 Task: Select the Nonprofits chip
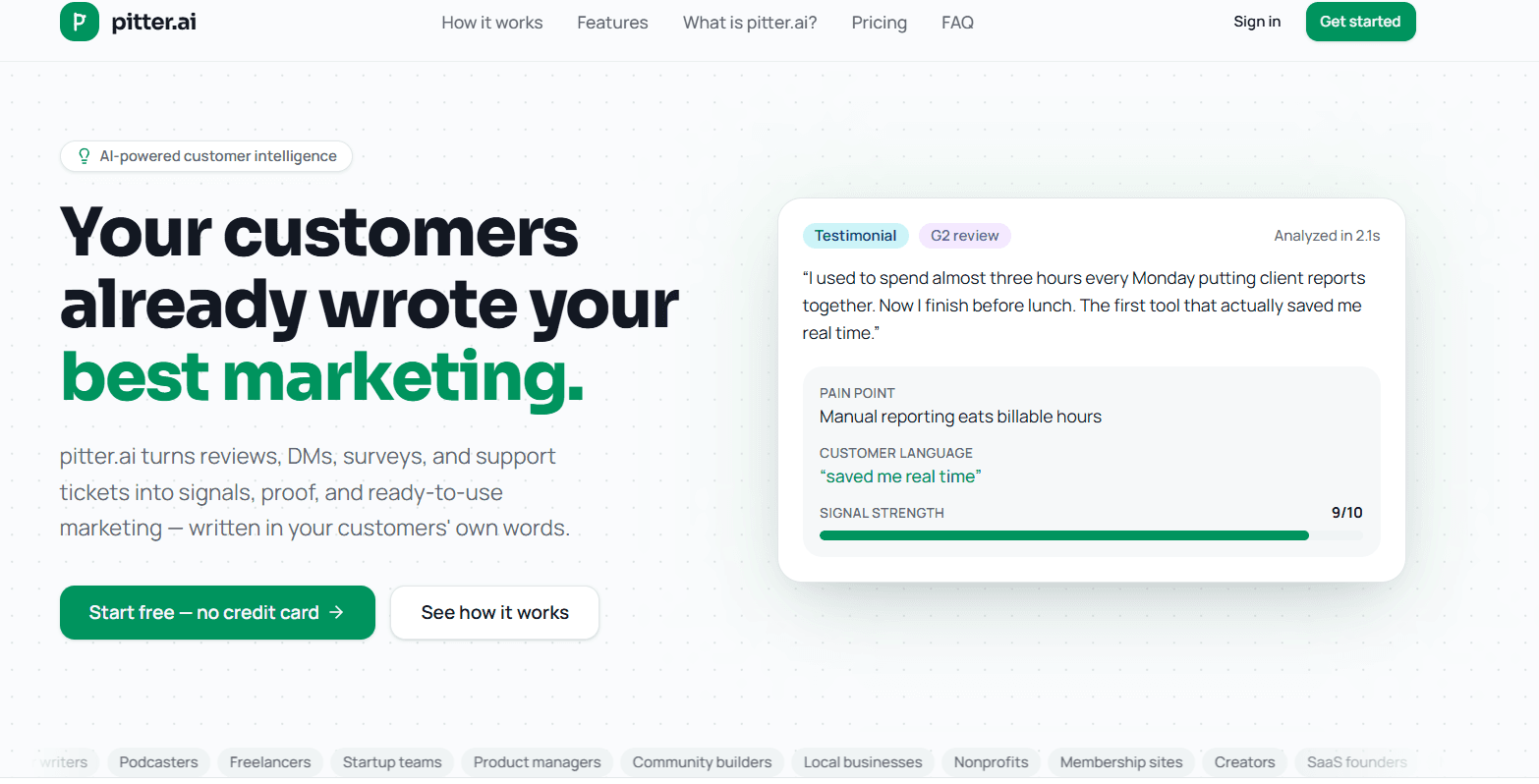coord(991,762)
